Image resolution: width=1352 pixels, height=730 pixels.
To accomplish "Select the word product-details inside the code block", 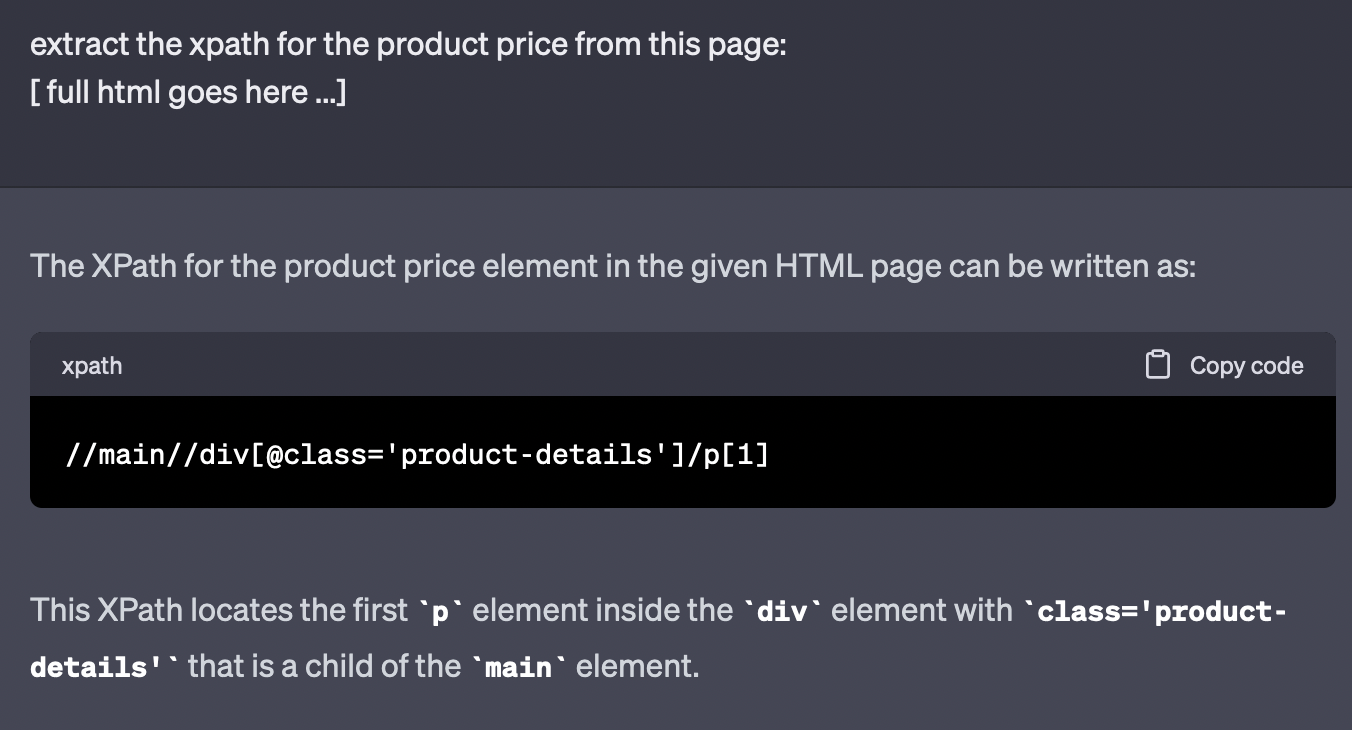I will 530,453.
